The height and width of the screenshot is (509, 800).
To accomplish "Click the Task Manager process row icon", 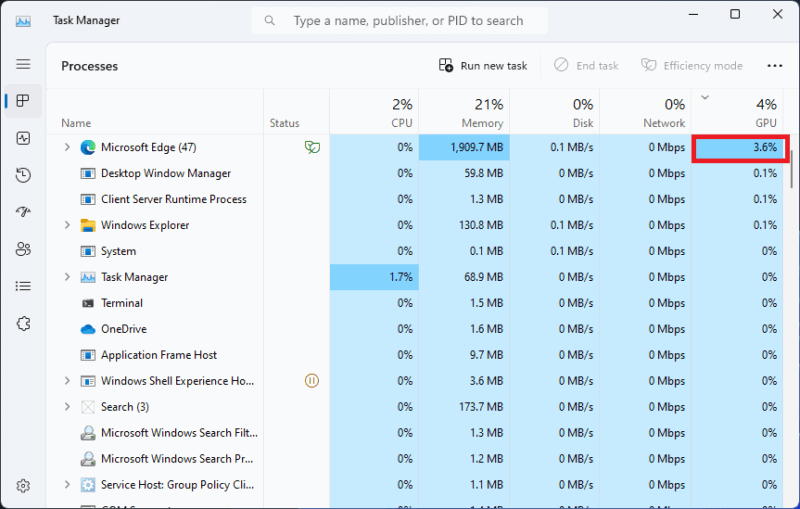I will pos(88,277).
